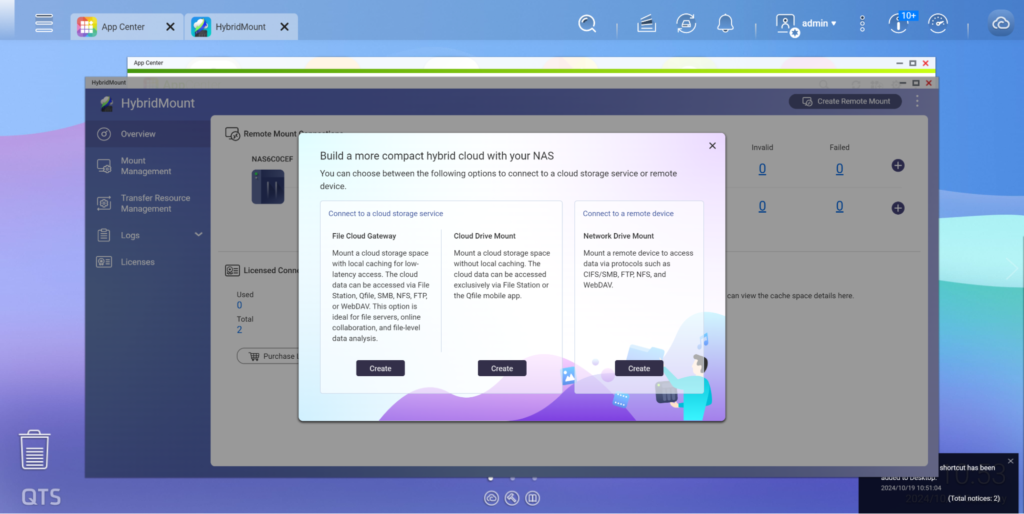Viewport: 1024px width, 514px height.
Task: Open the background tasks icon in top bar
Action: (x=686, y=23)
